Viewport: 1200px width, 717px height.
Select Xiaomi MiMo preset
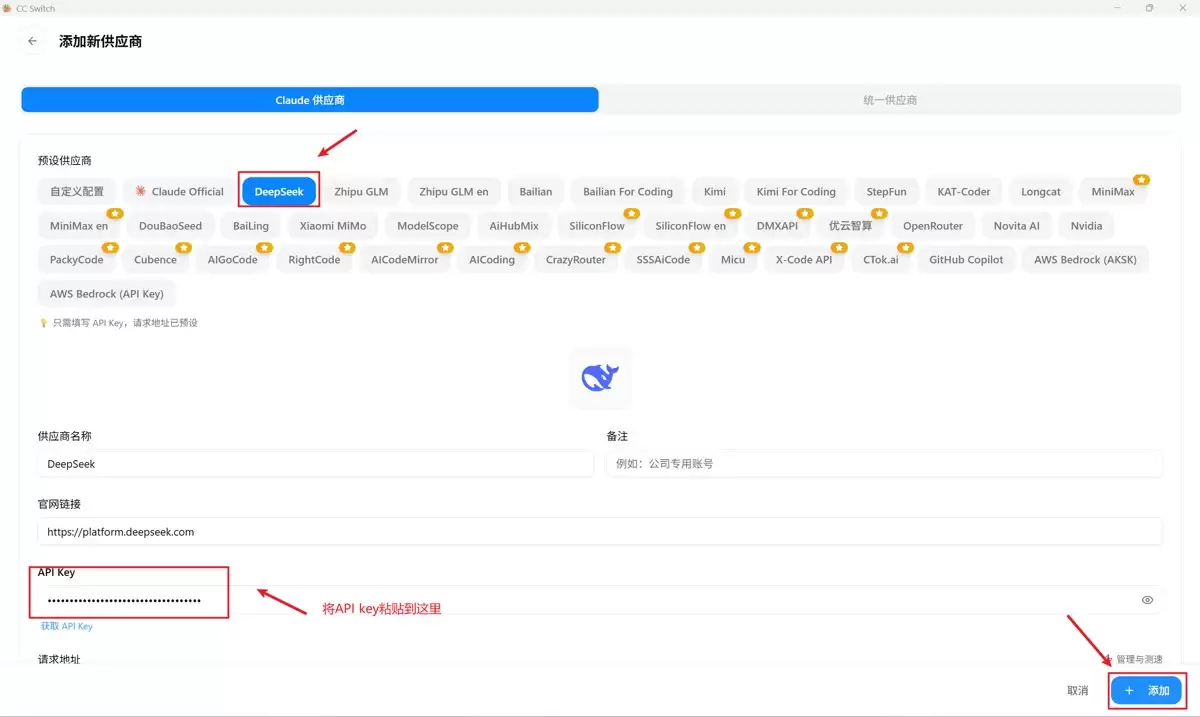[333, 226]
